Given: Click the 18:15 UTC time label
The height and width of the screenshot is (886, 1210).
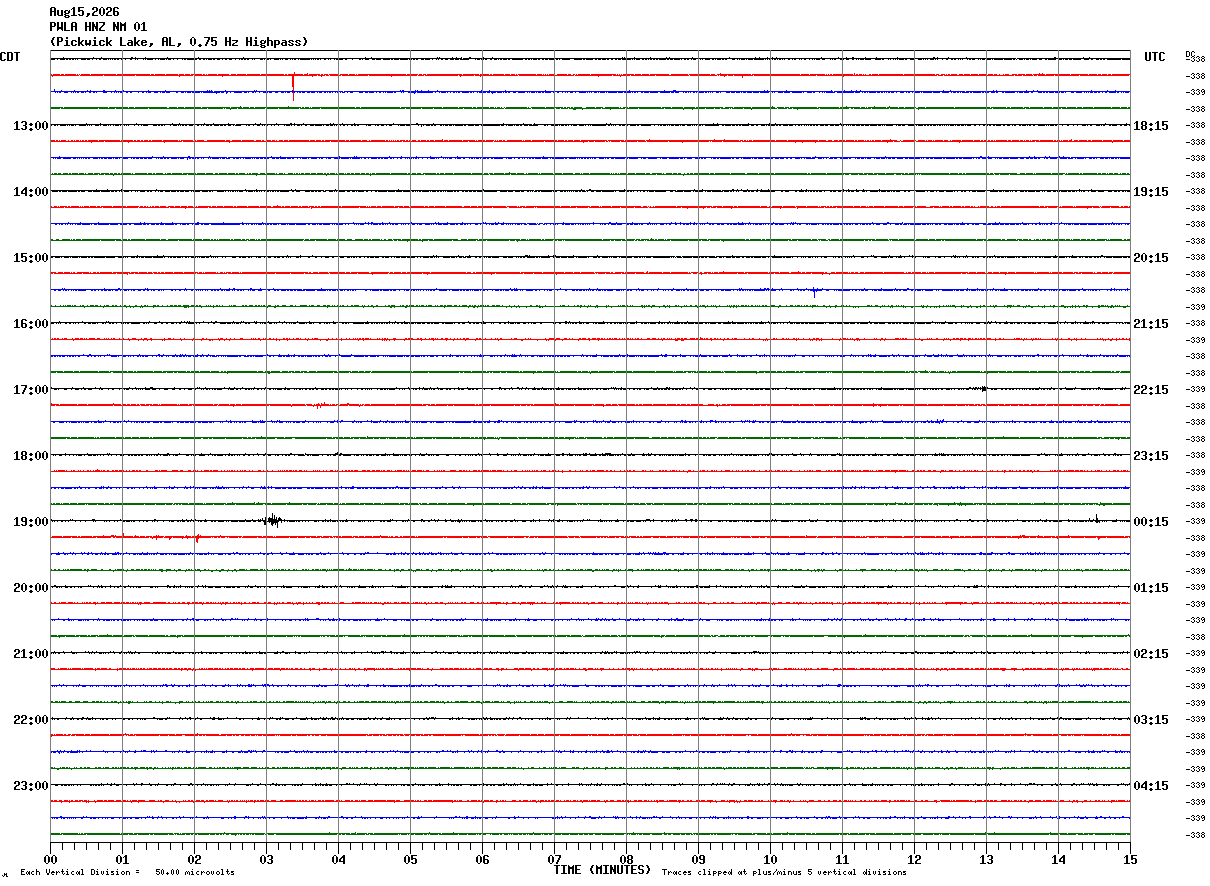Looking at the screenshot, I should pyautogui.click(x=1151, y=126).
